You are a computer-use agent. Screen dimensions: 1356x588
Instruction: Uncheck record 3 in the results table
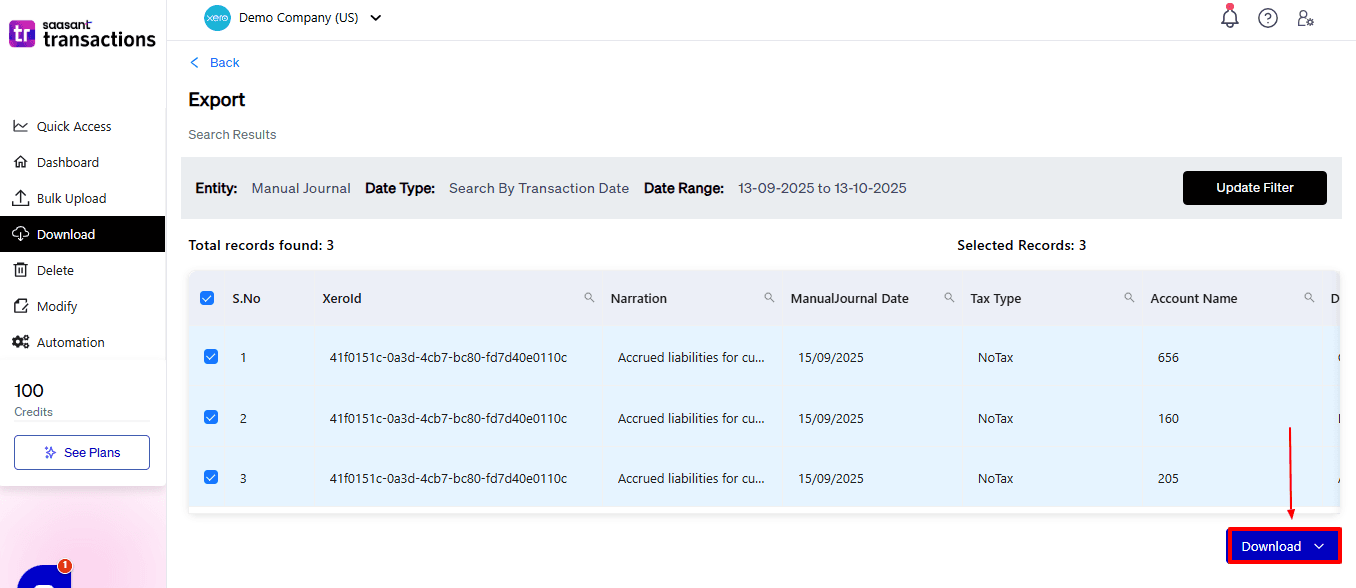point(210,477)
